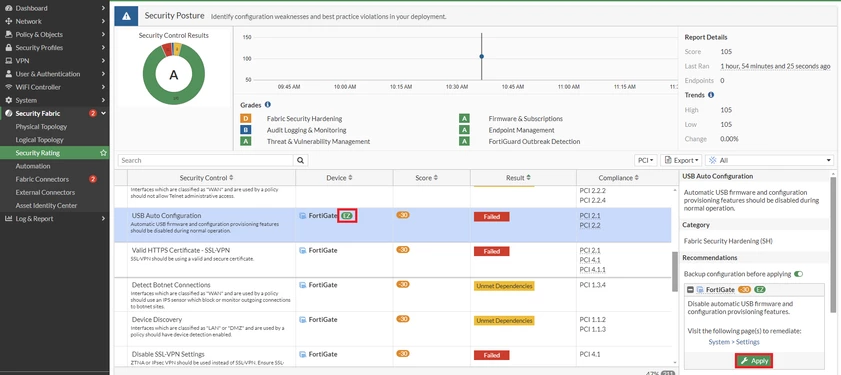Expand the System menu chevron

coord(104,100)
